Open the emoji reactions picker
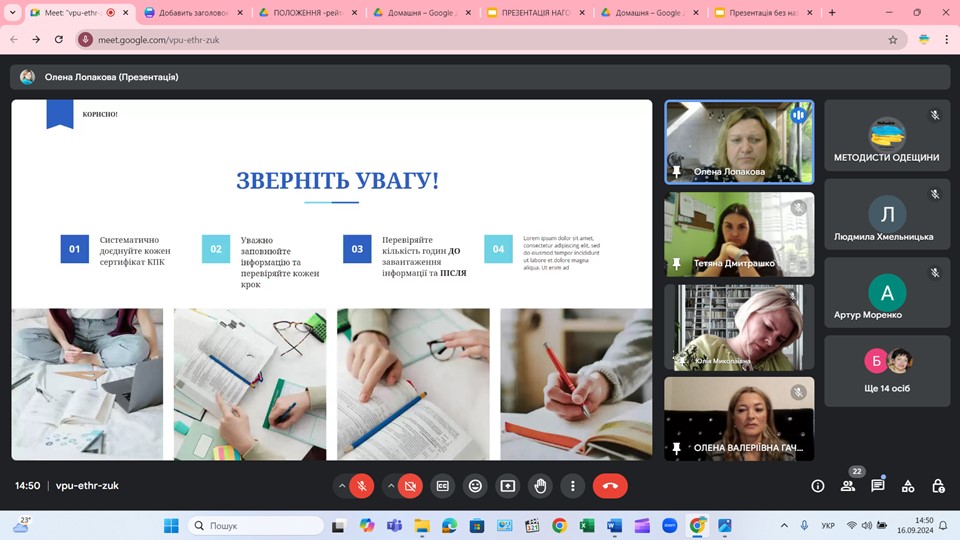Image resolution: width=960 pixels, height=540 pixels. (475, 486)
